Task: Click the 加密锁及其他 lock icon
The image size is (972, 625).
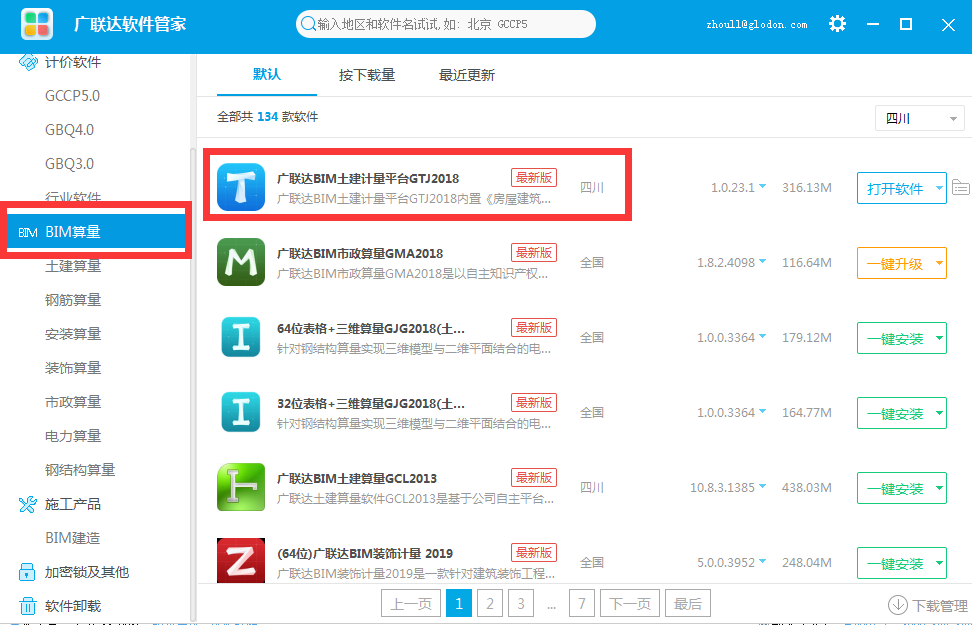Action: pos(27,572)
